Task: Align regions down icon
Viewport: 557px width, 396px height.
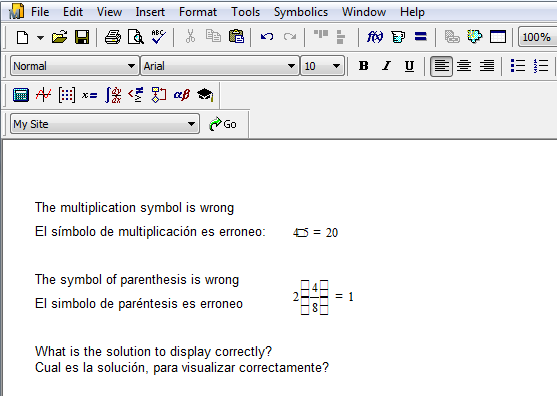Action: pos(340,37)
